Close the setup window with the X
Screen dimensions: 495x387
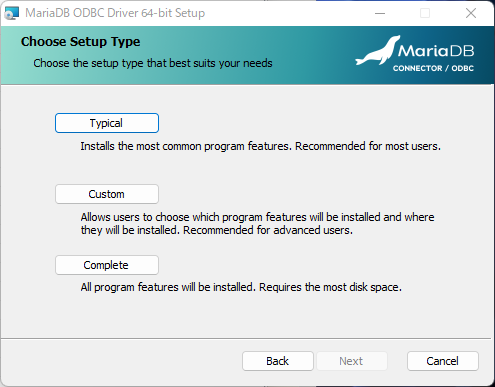point(471,13)
